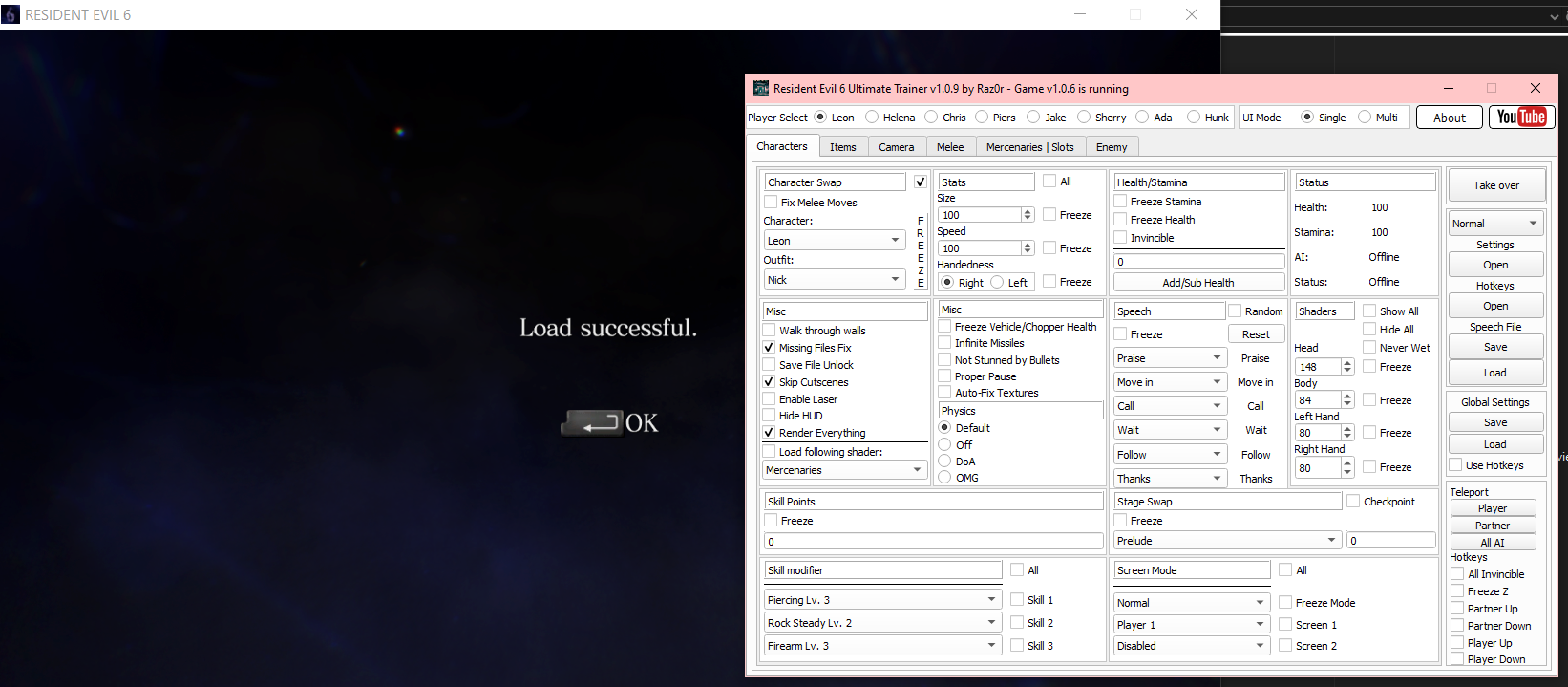The image size is (1568, 687).
Task: Click the Health add/sub value field
Action: tap(1198, 262)
